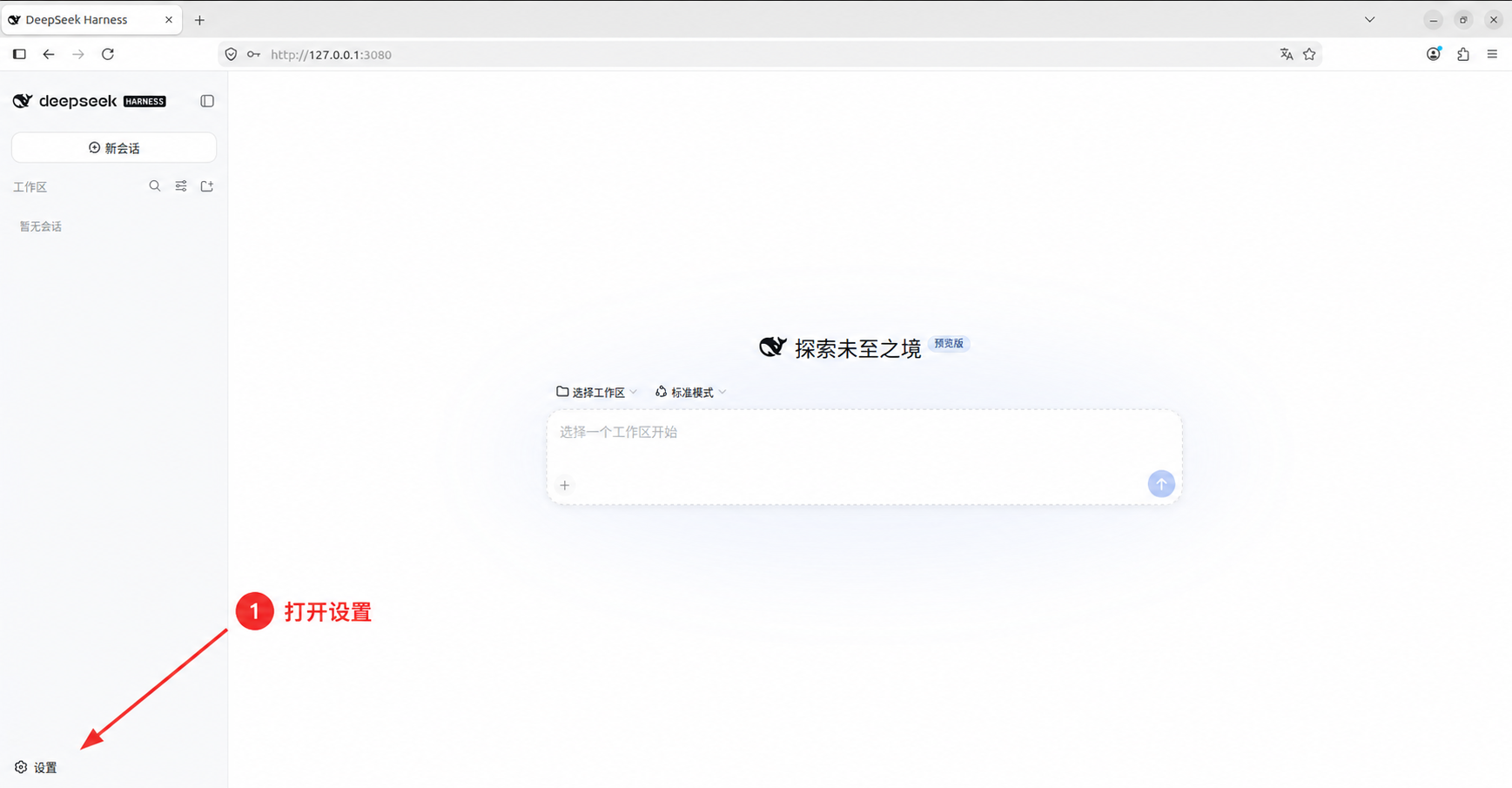Open the browser hamburger menu

tap(1492, 54)
